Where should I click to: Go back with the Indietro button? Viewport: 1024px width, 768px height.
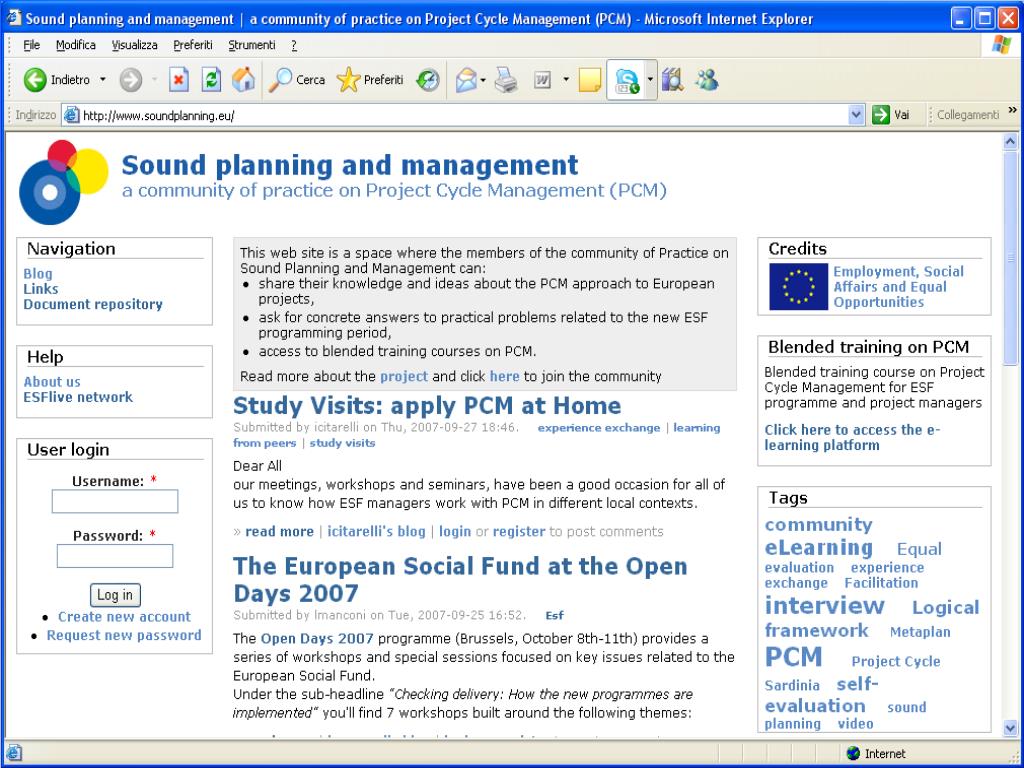57,80
